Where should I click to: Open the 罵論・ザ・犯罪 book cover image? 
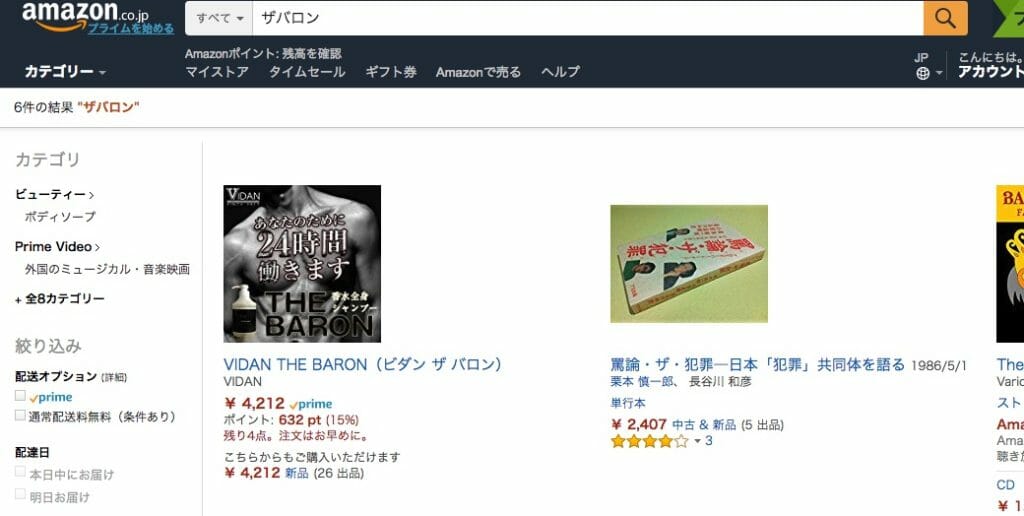tap(689, 264)
